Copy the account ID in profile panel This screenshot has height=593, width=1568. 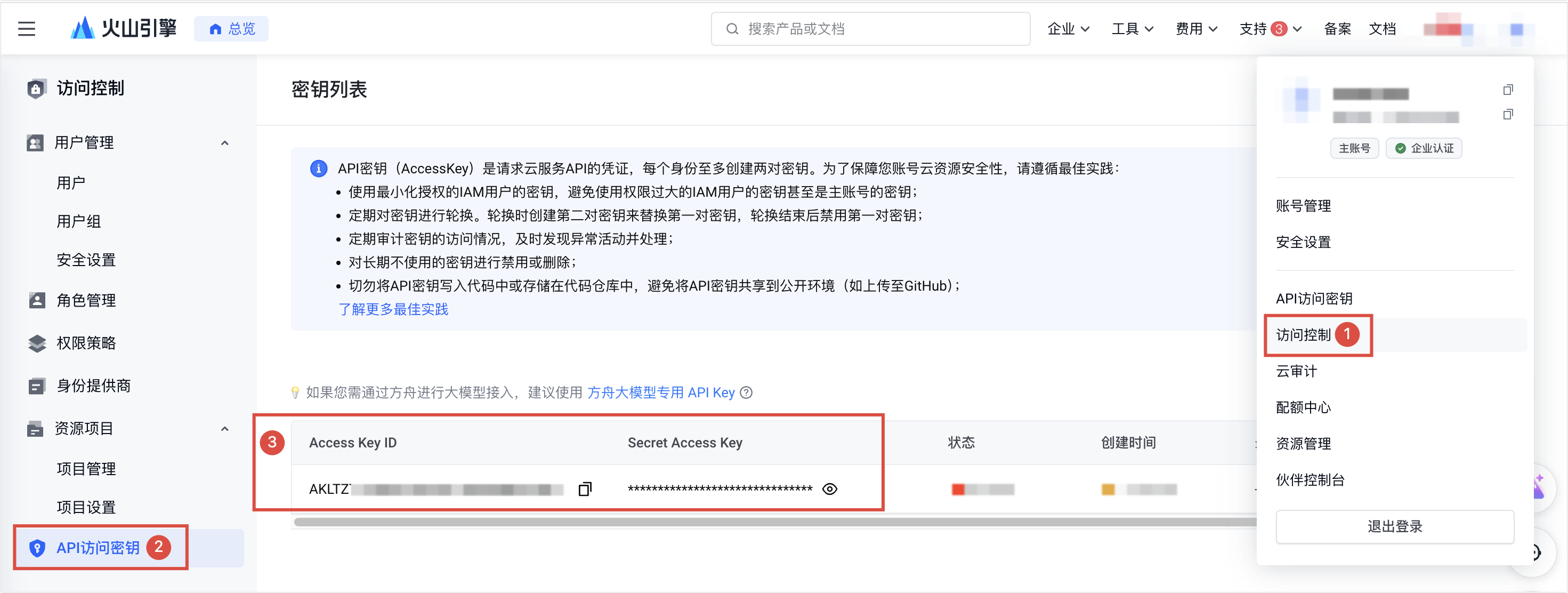1508,115
